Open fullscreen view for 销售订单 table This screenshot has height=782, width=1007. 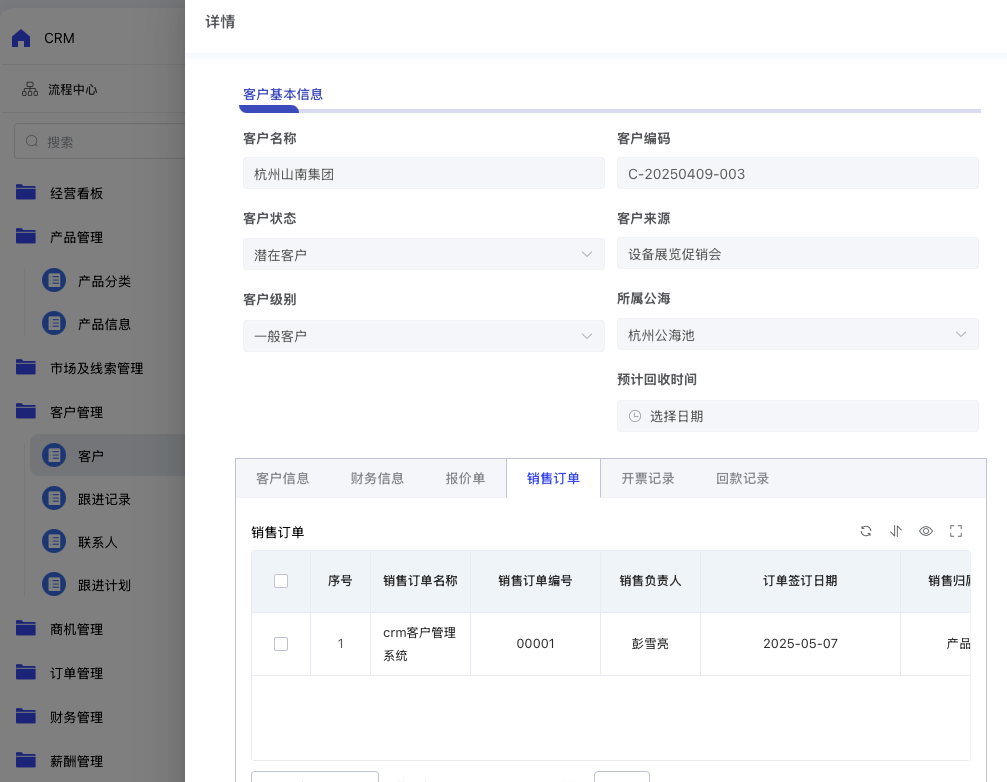click(x=956, y=531)
